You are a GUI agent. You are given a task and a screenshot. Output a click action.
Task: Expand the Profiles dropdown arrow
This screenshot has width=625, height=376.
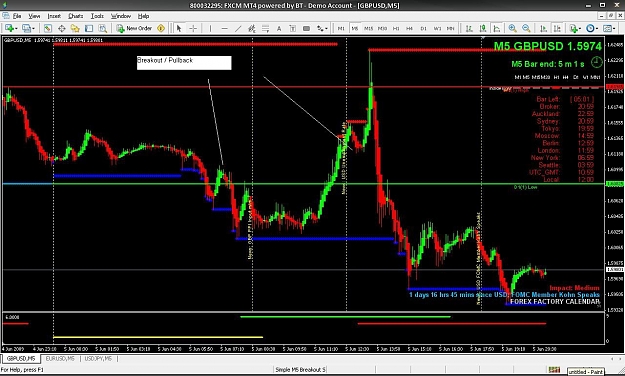33,28
